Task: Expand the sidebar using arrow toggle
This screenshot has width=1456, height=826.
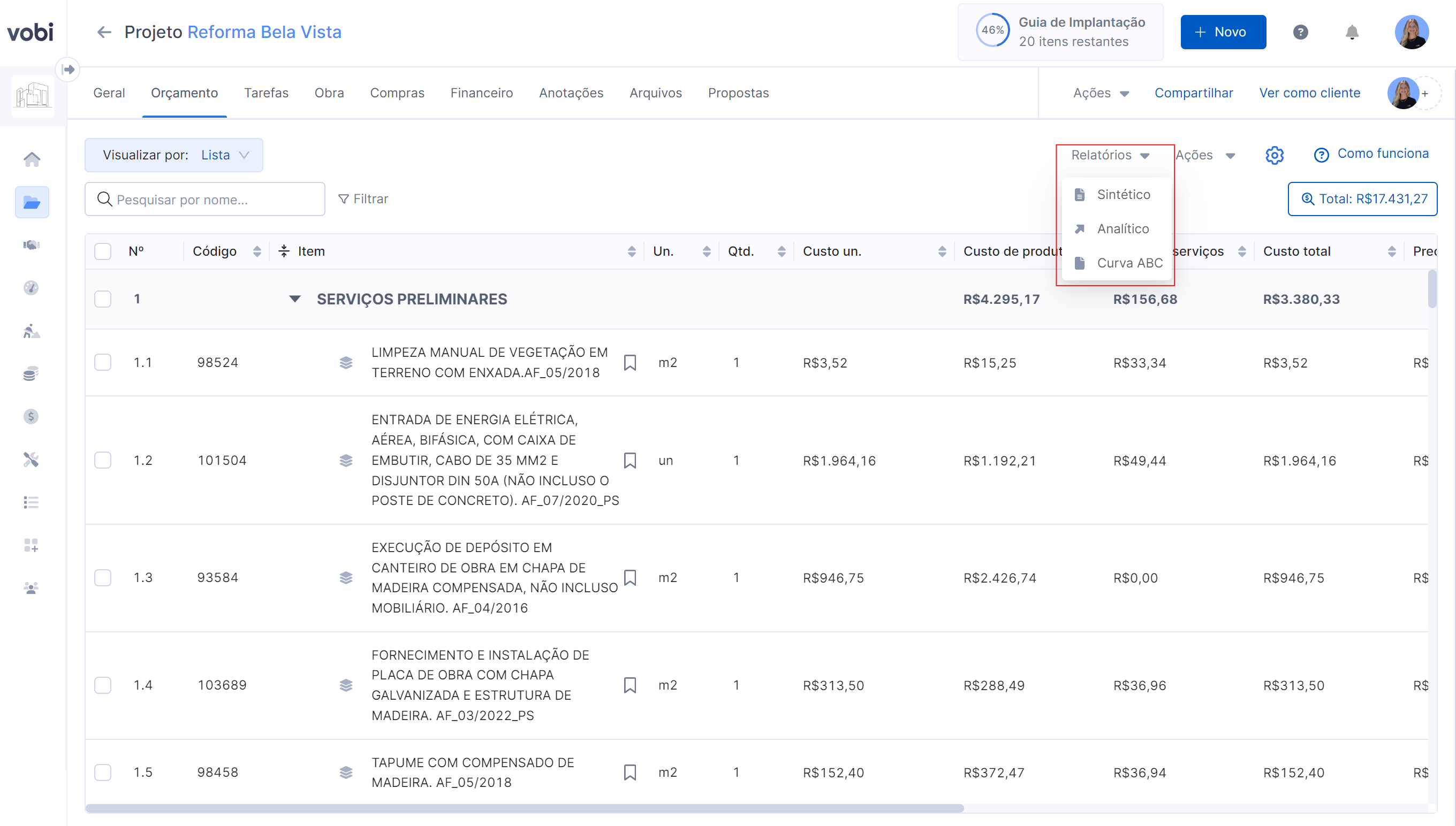Action: (x=68, y=70)
